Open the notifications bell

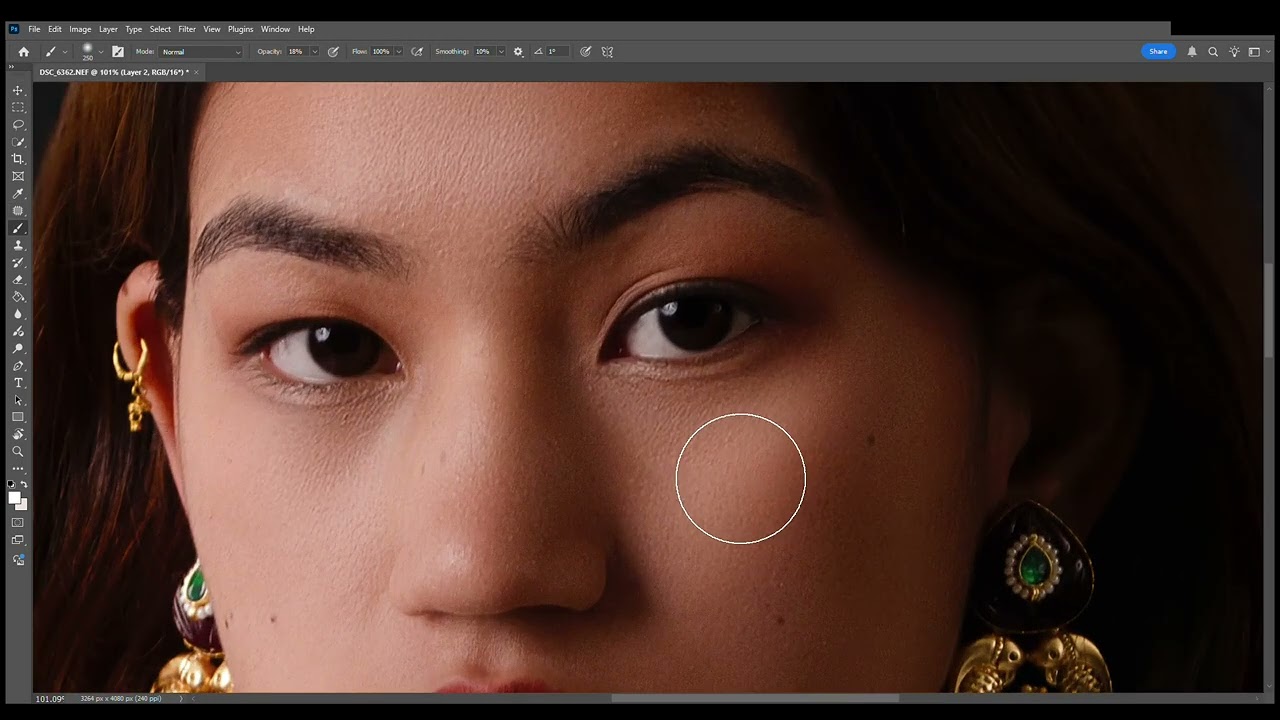1192,51
